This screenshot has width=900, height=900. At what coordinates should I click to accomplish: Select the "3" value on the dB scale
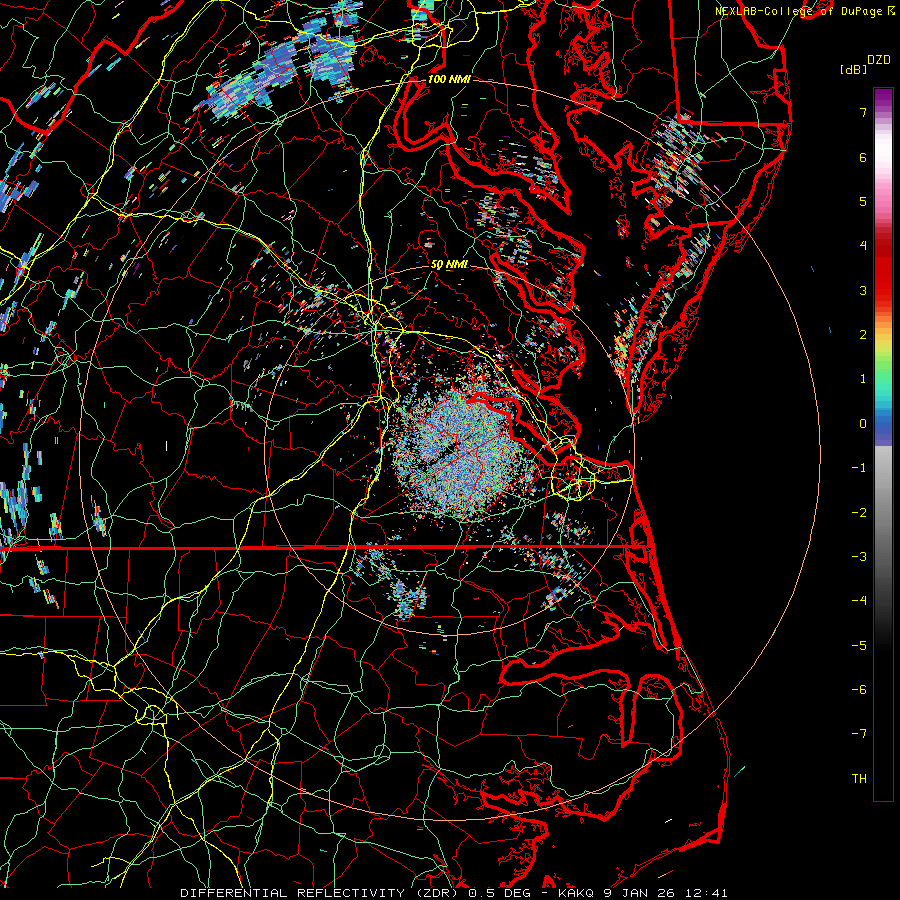pyautogui.click(x=863, y=290)
